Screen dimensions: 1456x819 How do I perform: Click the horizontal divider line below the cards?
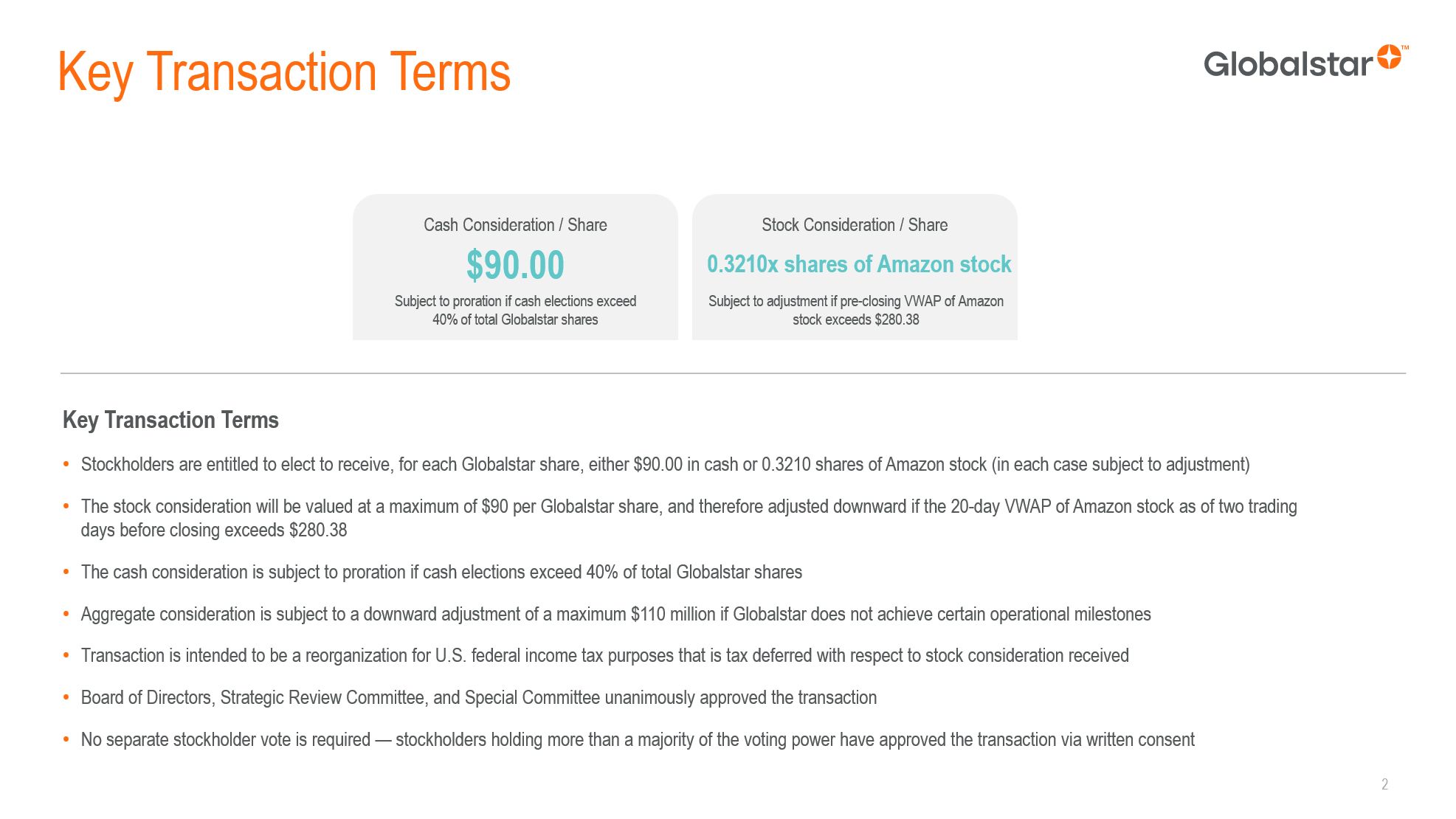pos(733,373)
